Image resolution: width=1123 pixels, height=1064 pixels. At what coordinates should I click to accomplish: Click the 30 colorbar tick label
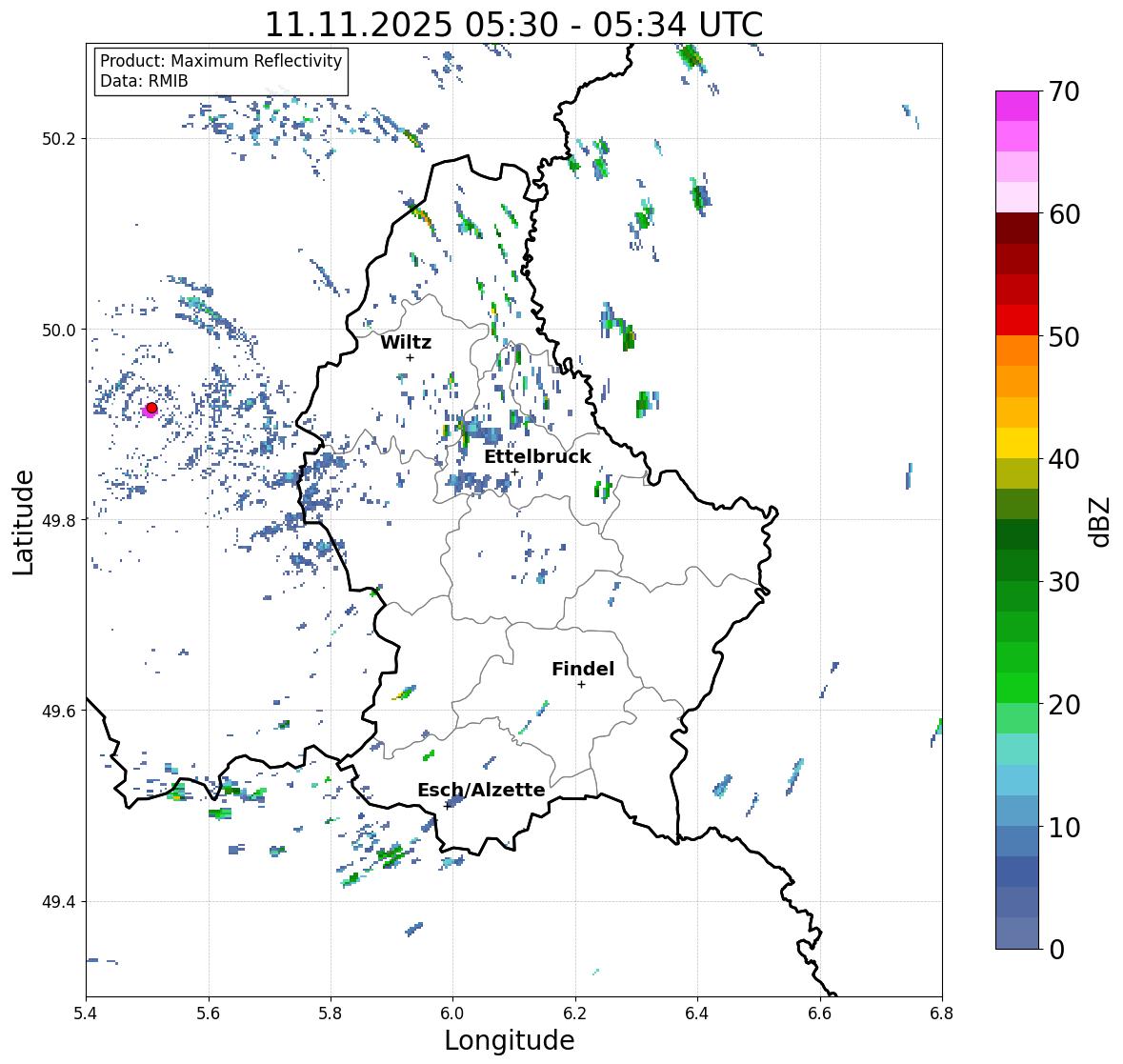pyautogui.click(x=1064, y=582)
